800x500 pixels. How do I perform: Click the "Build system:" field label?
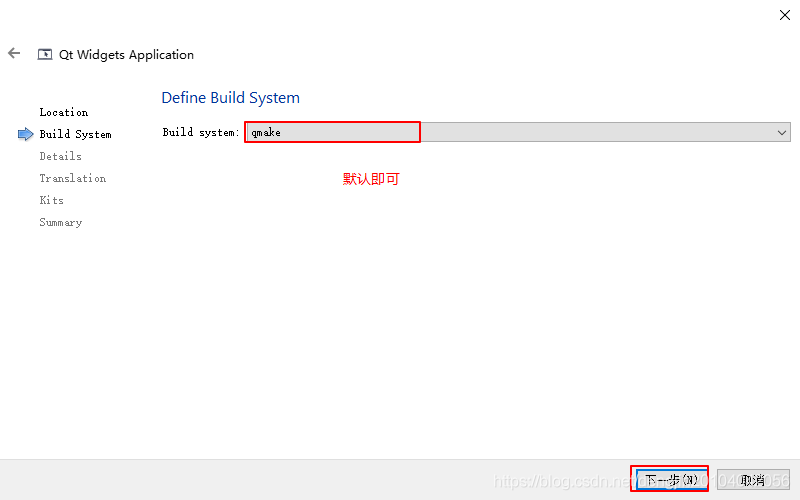(201, 133)
